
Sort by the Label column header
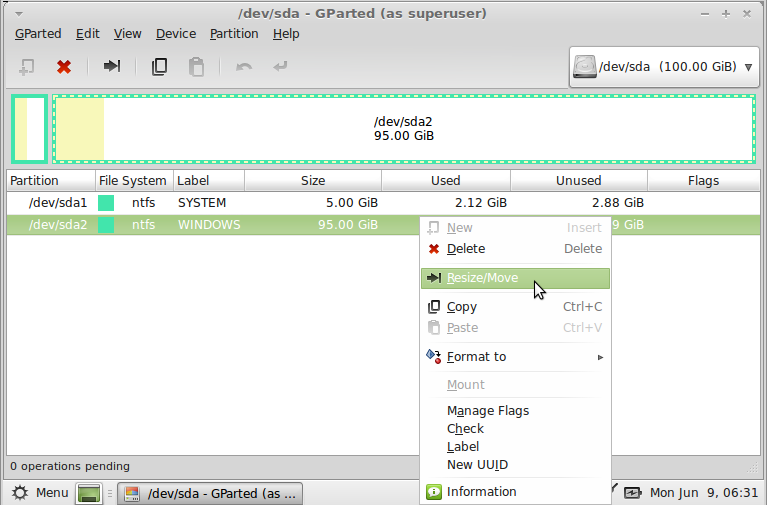(209, 181)
